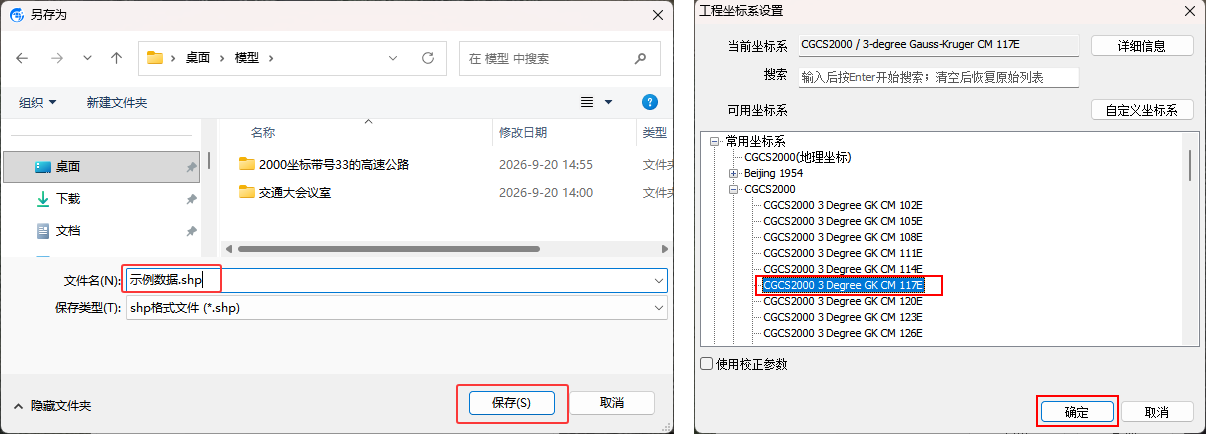This screenshot has width=1207, height=435.
Task: Select CGCS2000 3 Degree GK CM 123E
Action: pos(842,317)
